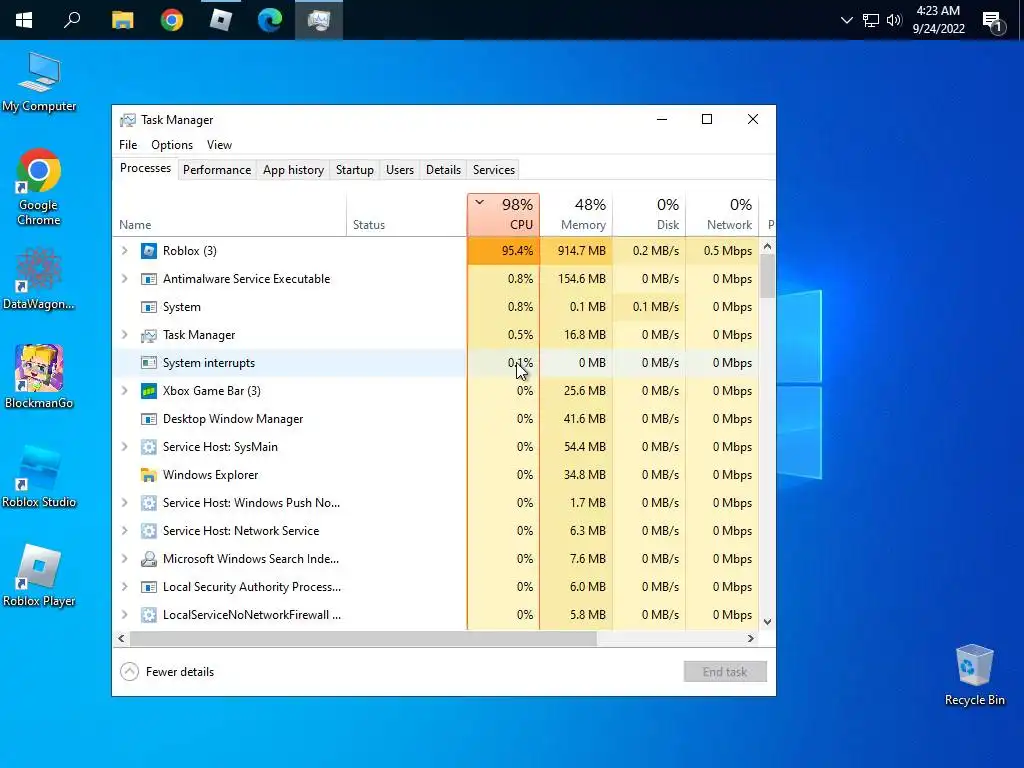Click the Service Host: SysMain gear icon
The width and height of the screenshot is (1024, 768).
pos(149,447)
